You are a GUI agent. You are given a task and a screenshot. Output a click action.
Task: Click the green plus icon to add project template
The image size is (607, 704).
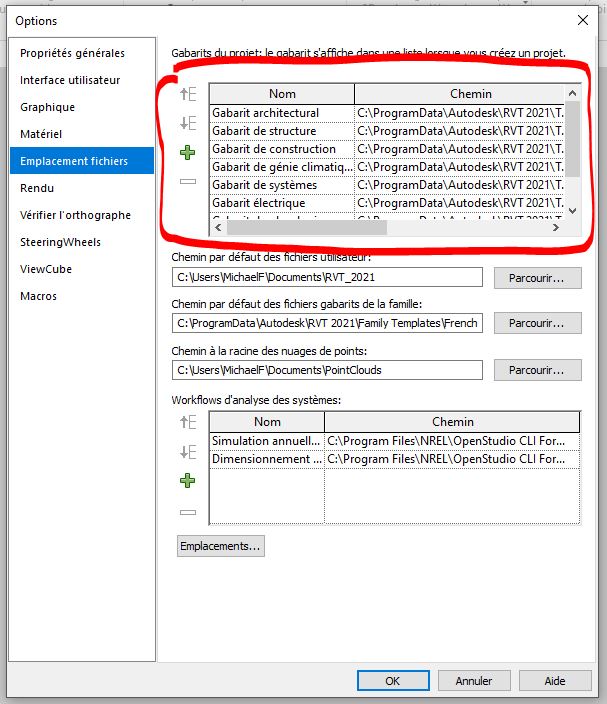click(188, 153)
